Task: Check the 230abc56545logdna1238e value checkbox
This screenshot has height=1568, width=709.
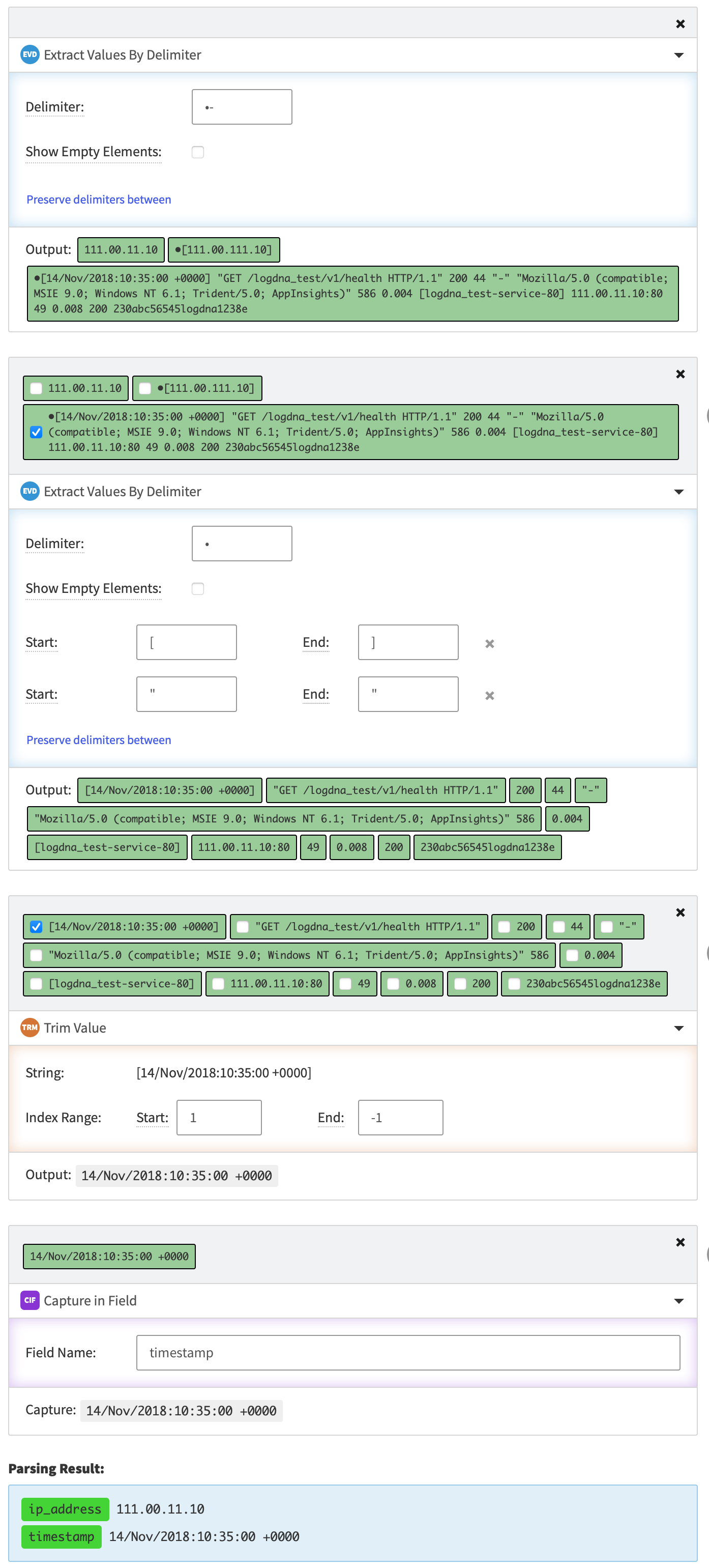Action: pyautogui.click(x=514, y=984)
